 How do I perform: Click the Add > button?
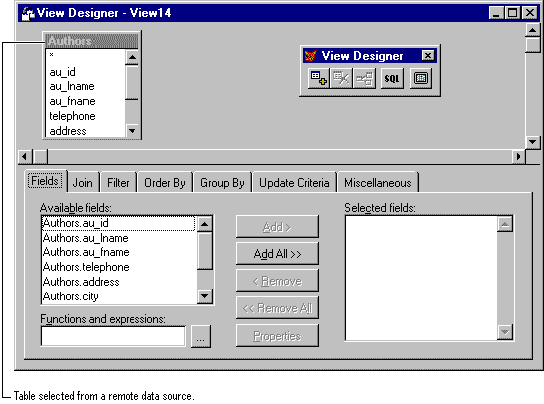pyautogui.click(x=277, y=227)
